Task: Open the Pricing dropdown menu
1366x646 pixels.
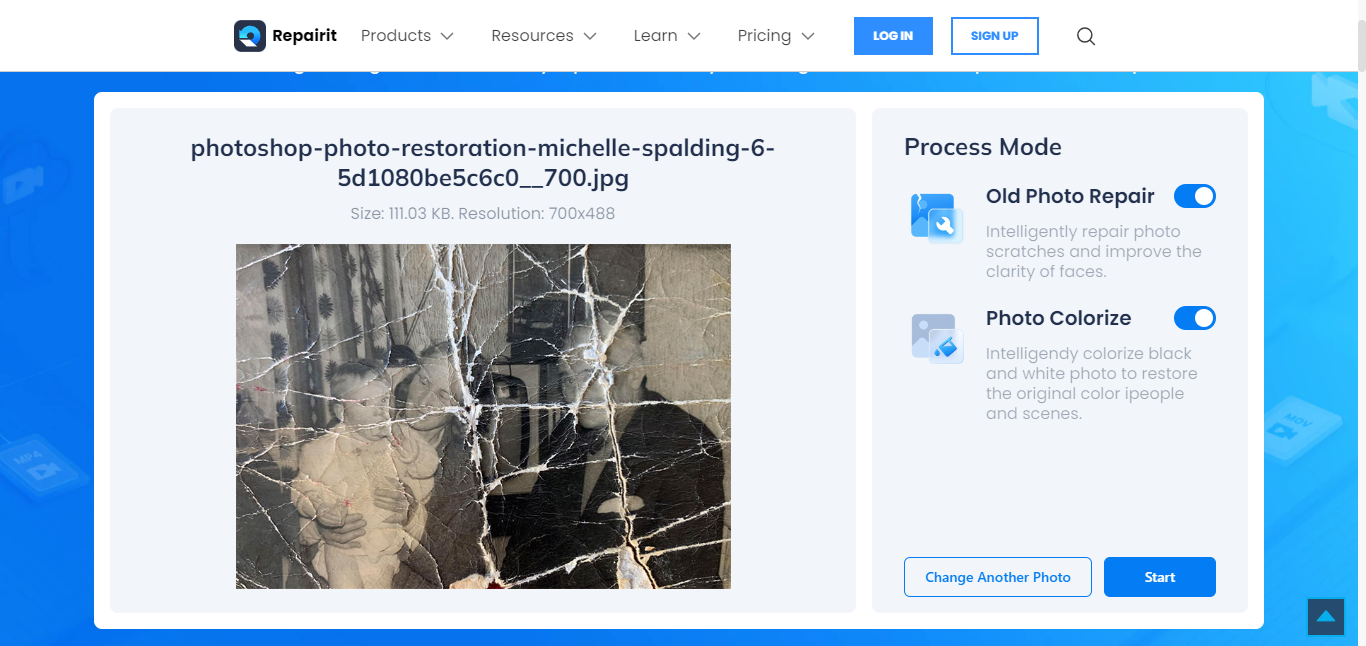Action: tap(776, 36)
